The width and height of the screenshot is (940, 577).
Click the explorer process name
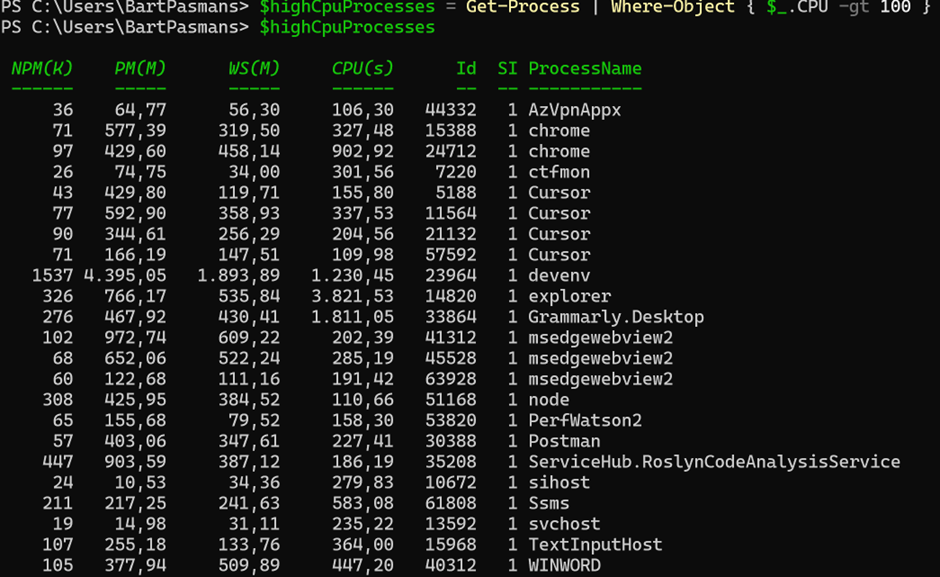[570, 296]
